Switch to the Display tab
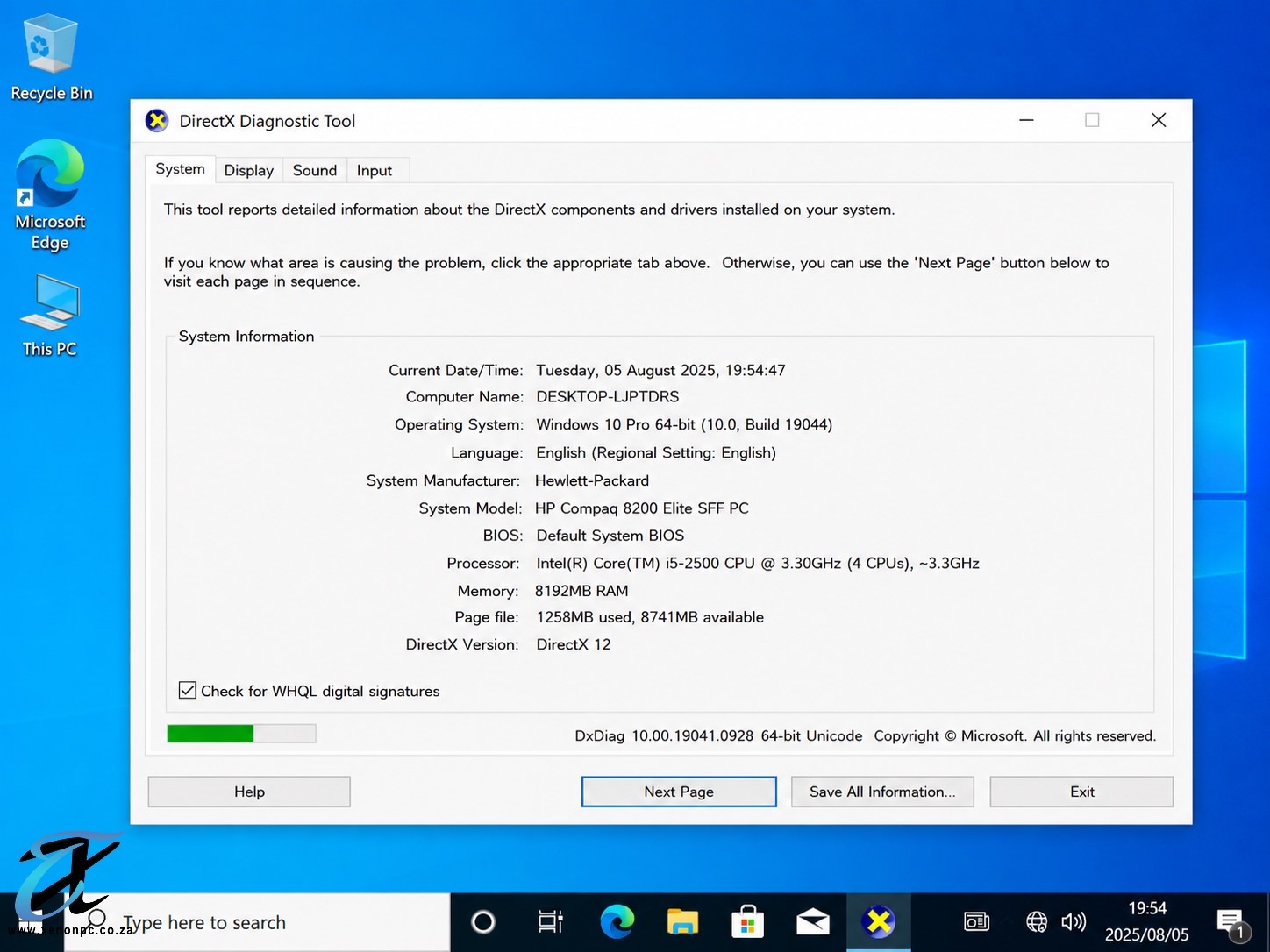The image size is (1270, 952). click(249, 171)
